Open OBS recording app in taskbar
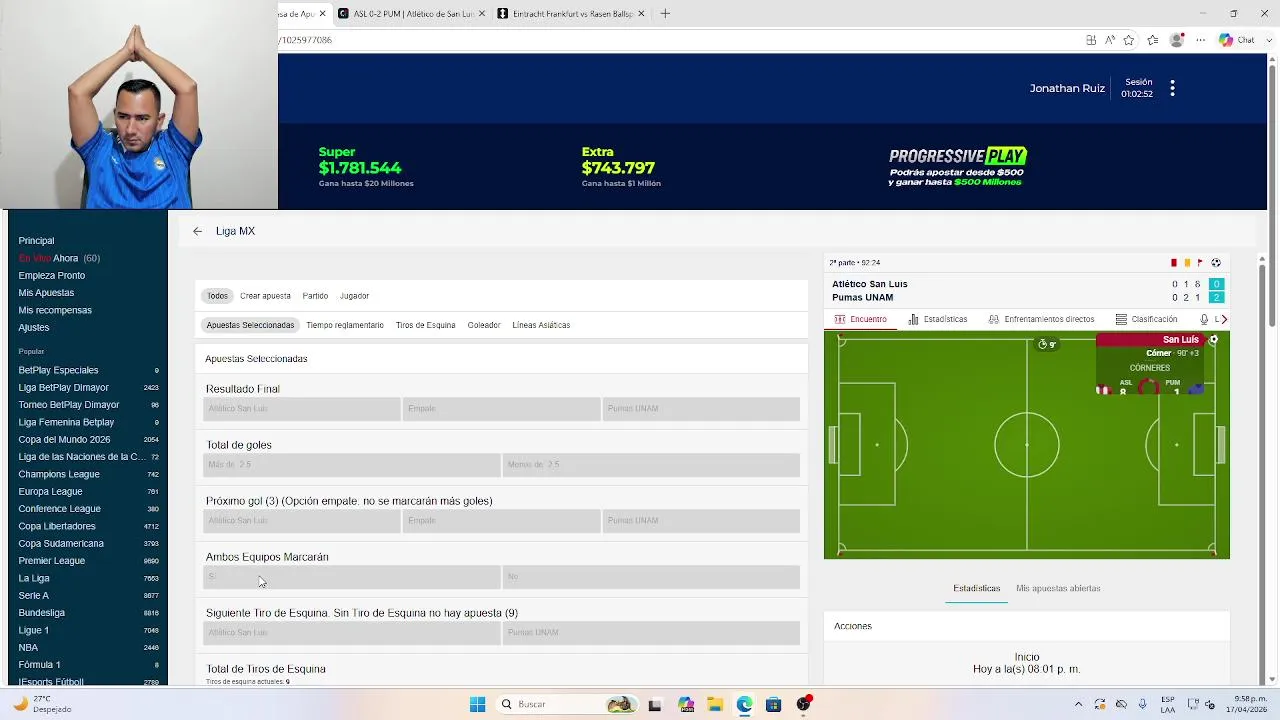The height and width of the screenshot is (720, 1280). 803,704
